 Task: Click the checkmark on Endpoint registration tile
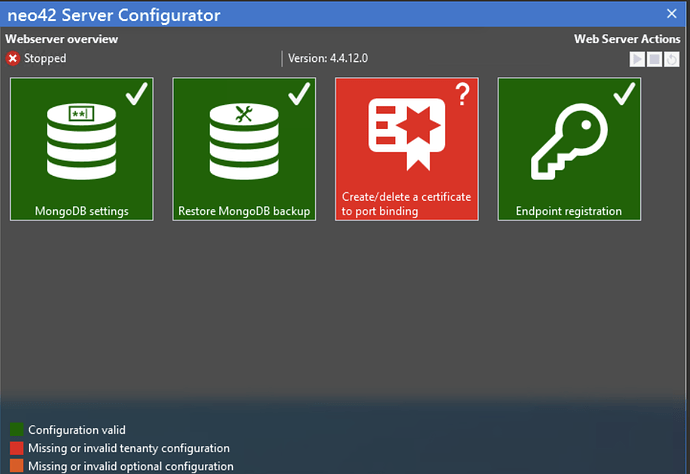click(624, 95)
